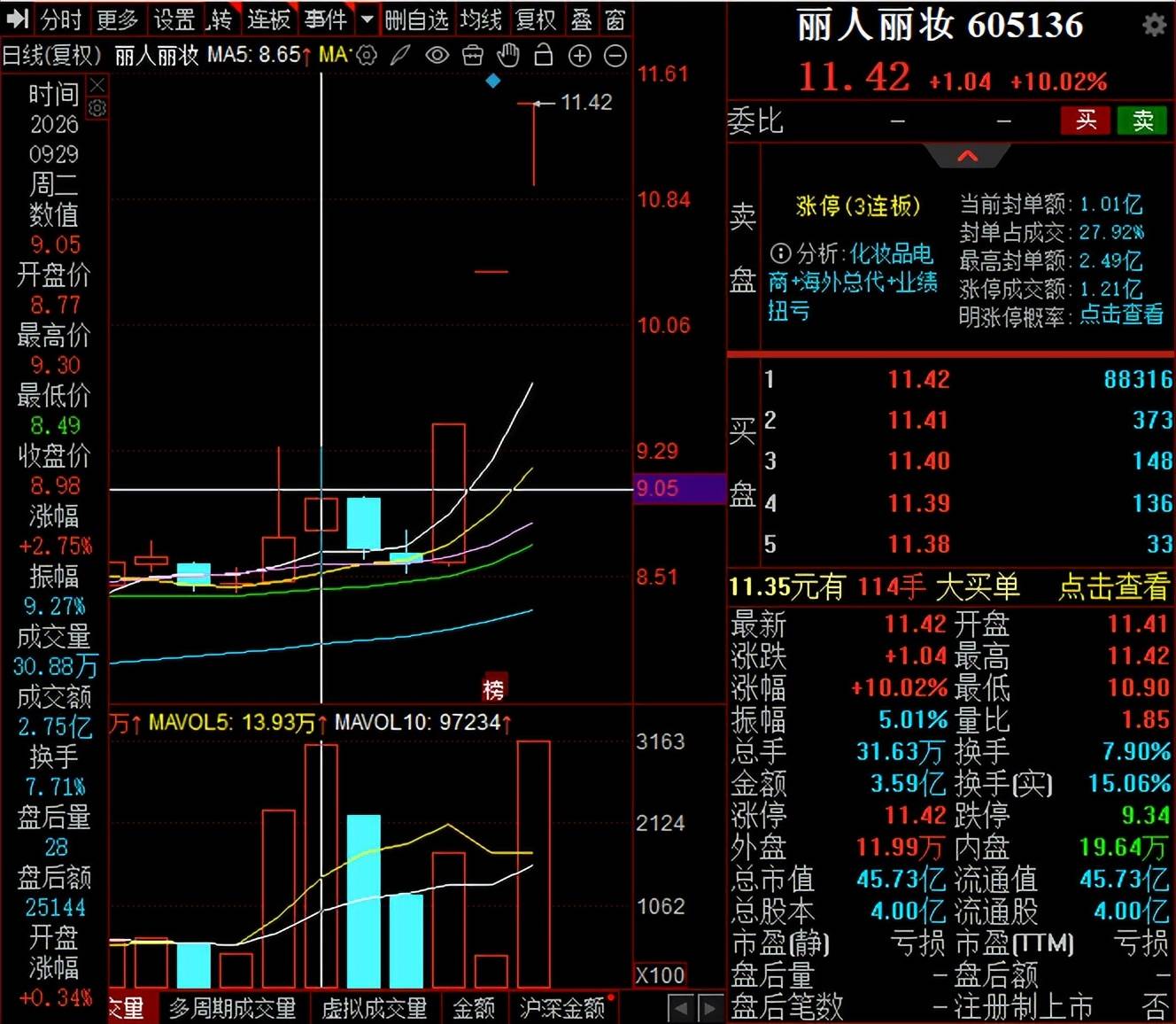This screenshot has height=1024, width=1176.
Task: Toggle the eye visibility icon in chart toolbar
Action: click(x=437, y=56)
